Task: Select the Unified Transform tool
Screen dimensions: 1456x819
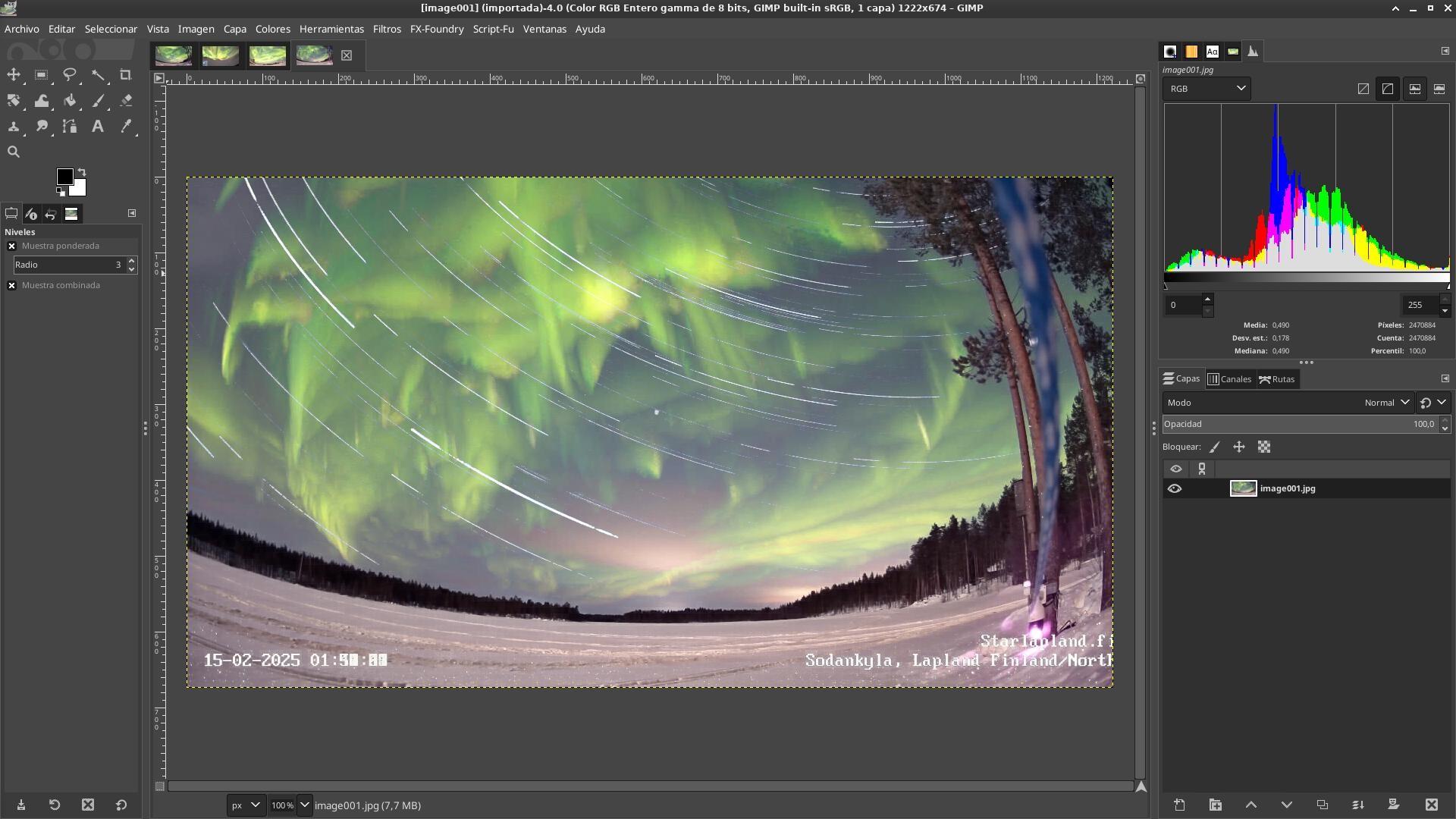Action: click(x=14, y=101)
